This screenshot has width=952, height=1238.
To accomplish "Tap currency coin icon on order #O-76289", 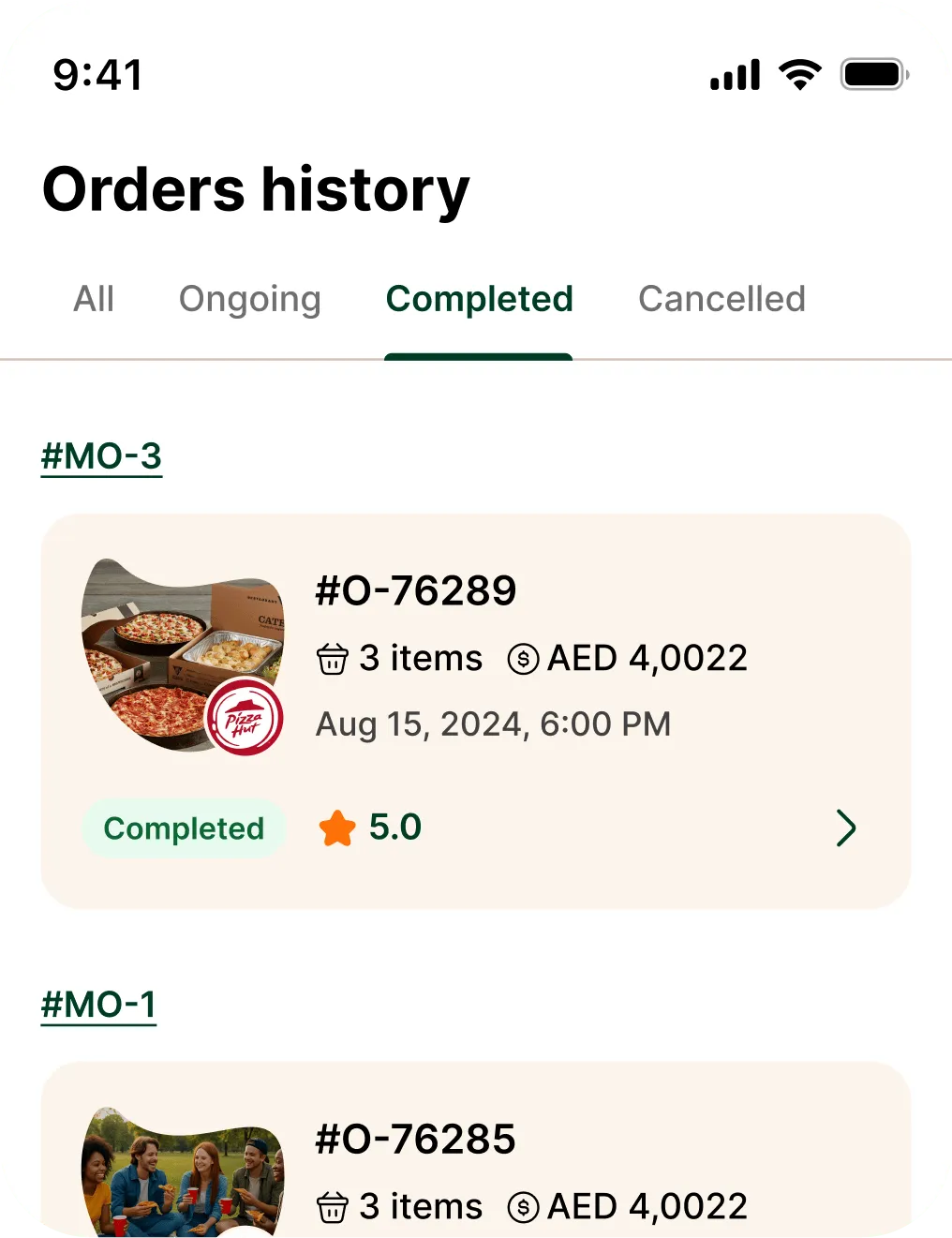I will click(x=523, y=660).
